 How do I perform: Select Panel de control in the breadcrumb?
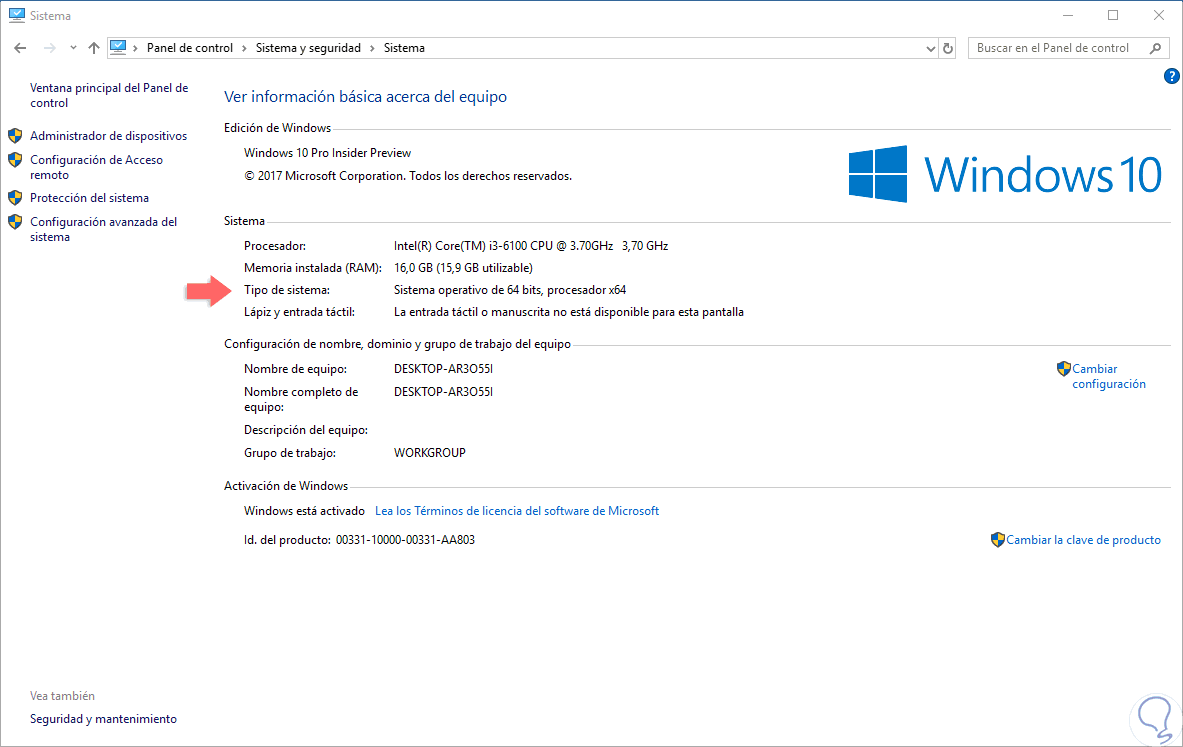coord(190,47)
